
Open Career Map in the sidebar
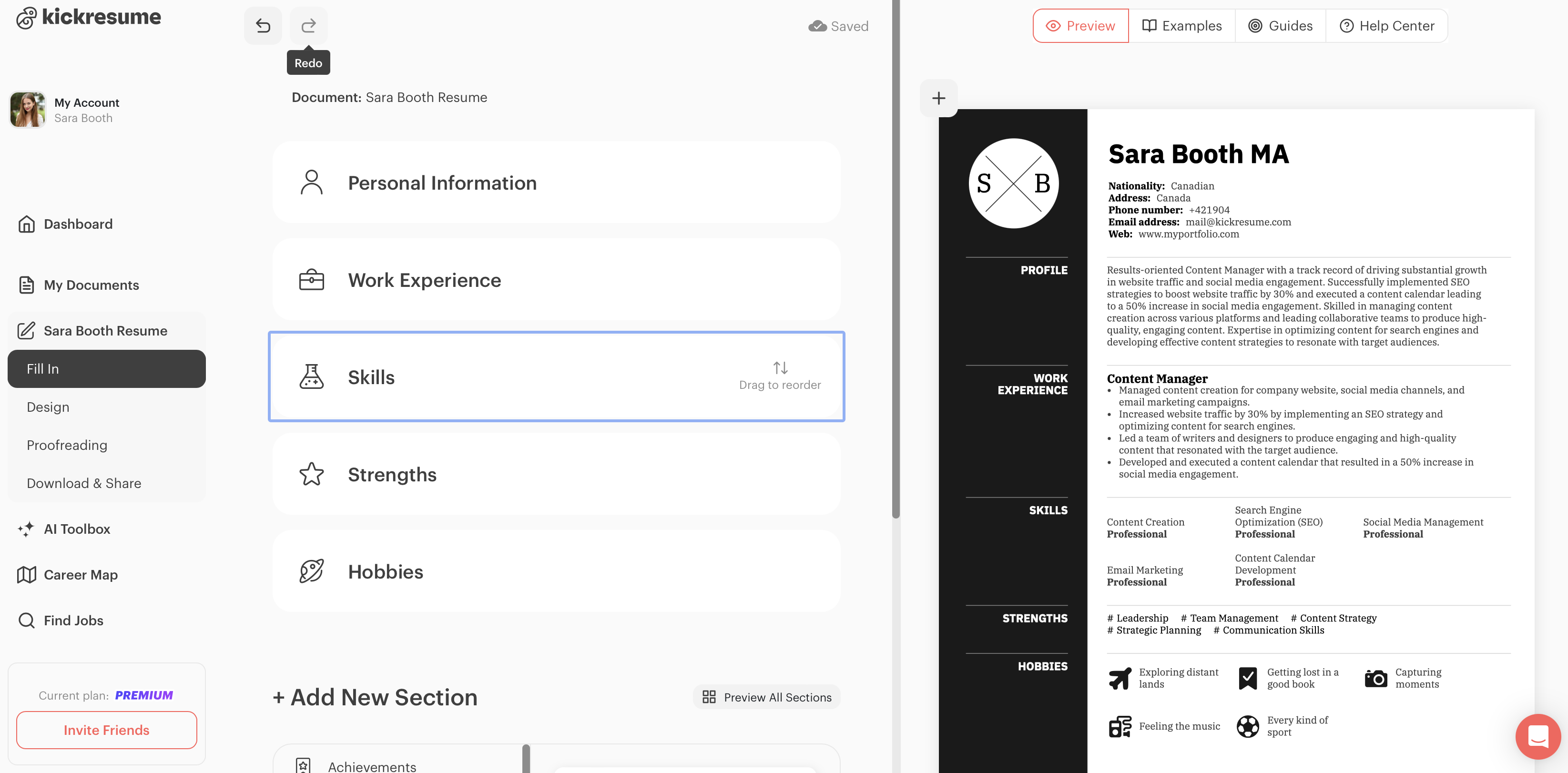tap(81, 575)
